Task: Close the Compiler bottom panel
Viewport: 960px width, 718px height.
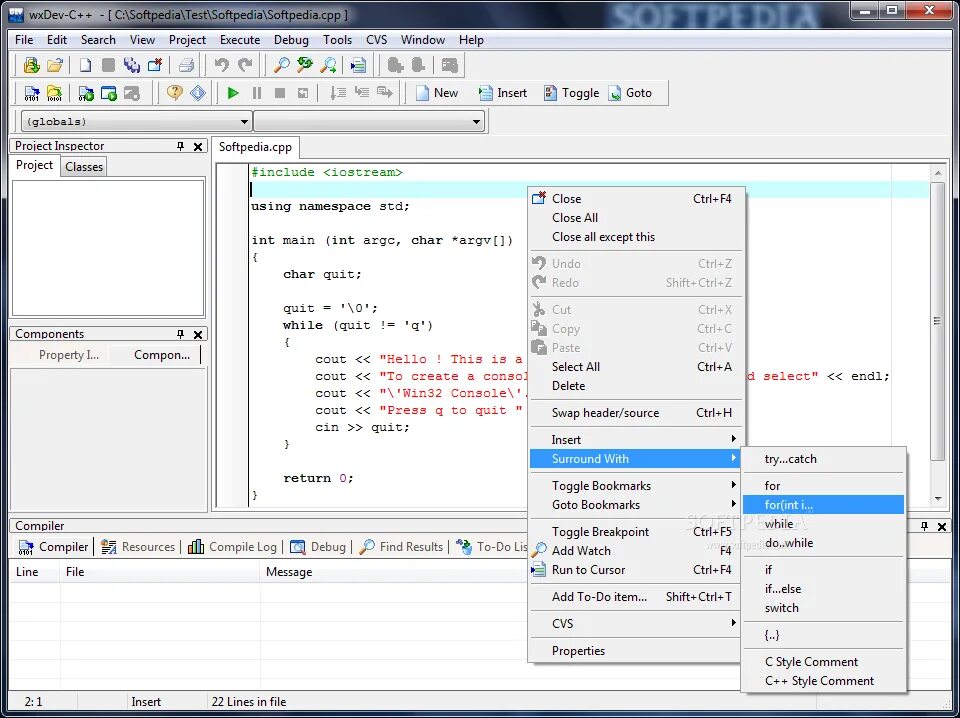Action: [942, 526]
